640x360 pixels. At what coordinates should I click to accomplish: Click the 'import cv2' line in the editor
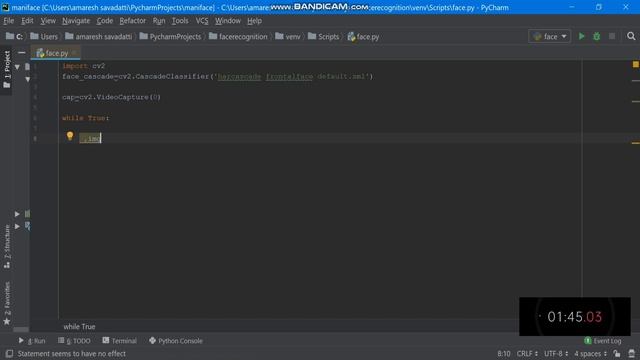[x=84, y=66]
